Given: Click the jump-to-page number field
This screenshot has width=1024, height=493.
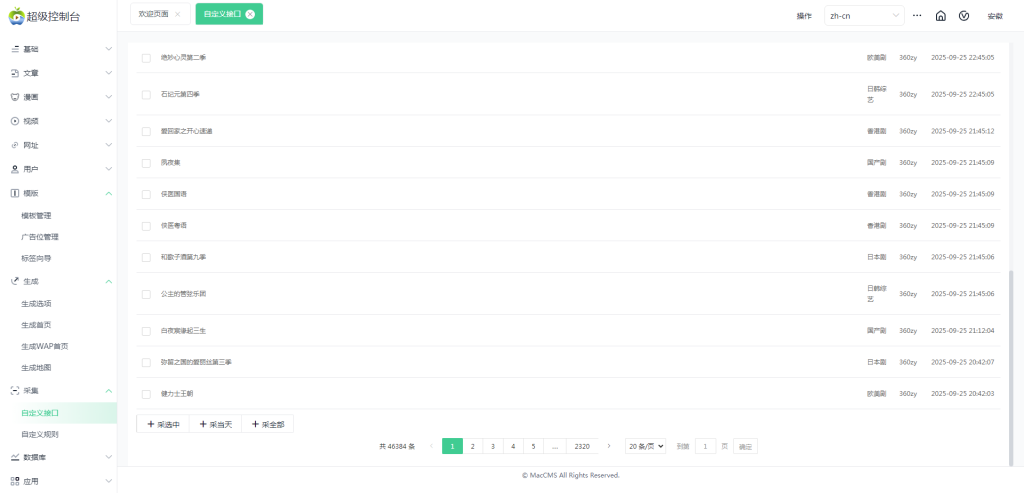Looking at the screenshot, I should pyautogui.click(x=705, y=446).
